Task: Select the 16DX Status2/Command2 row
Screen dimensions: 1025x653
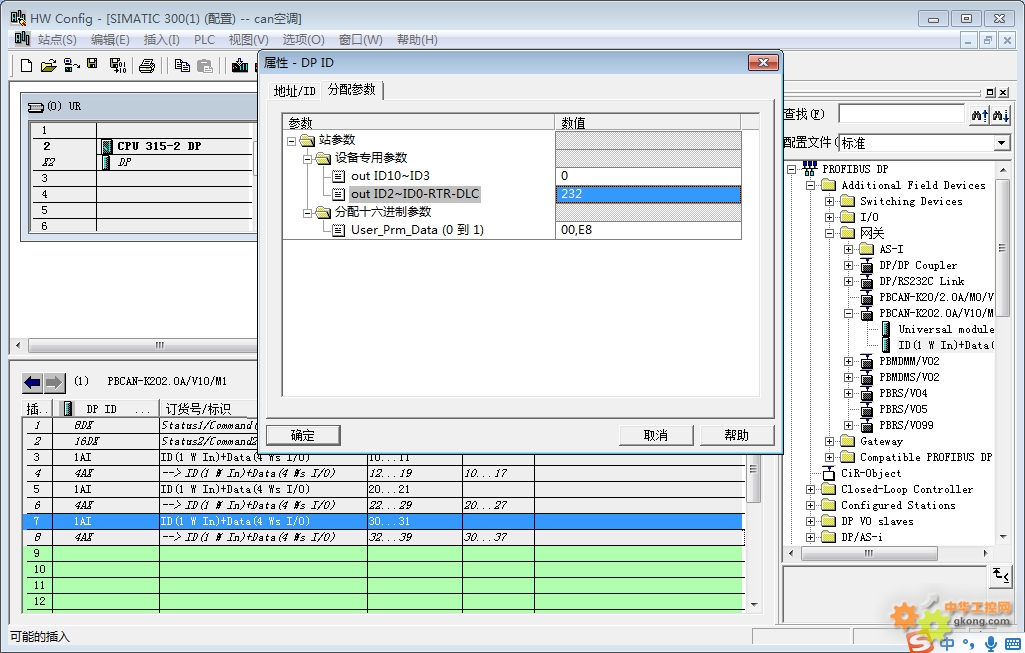Action: coord(141,441)
